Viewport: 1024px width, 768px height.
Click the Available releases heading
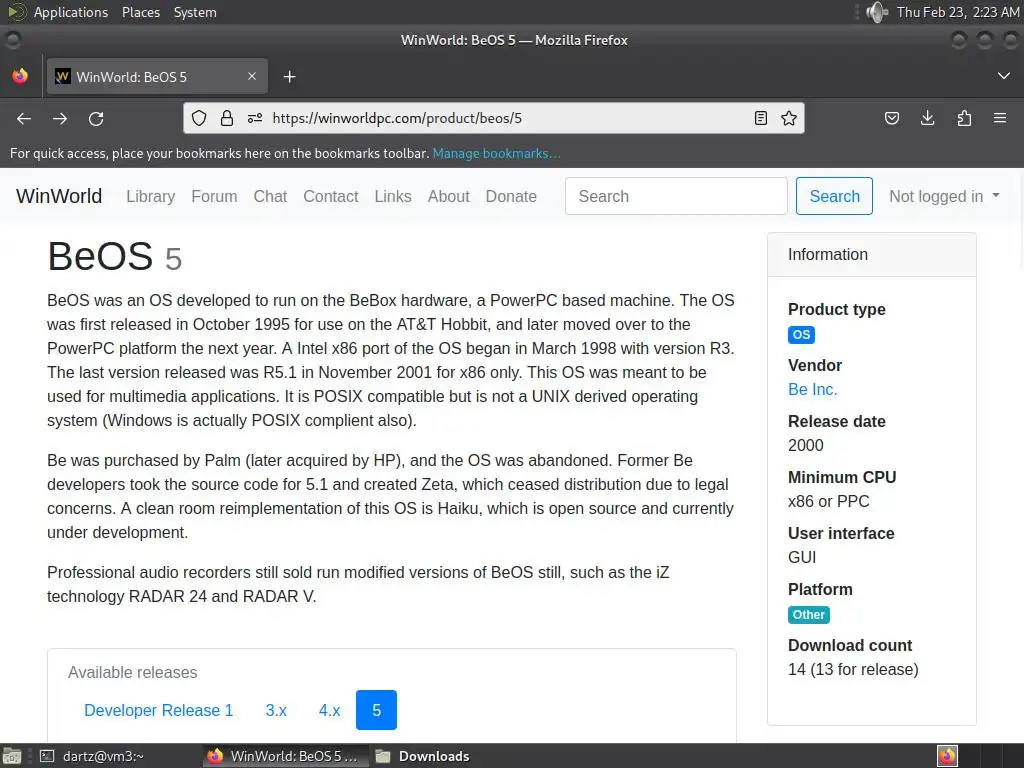[133, 673]
